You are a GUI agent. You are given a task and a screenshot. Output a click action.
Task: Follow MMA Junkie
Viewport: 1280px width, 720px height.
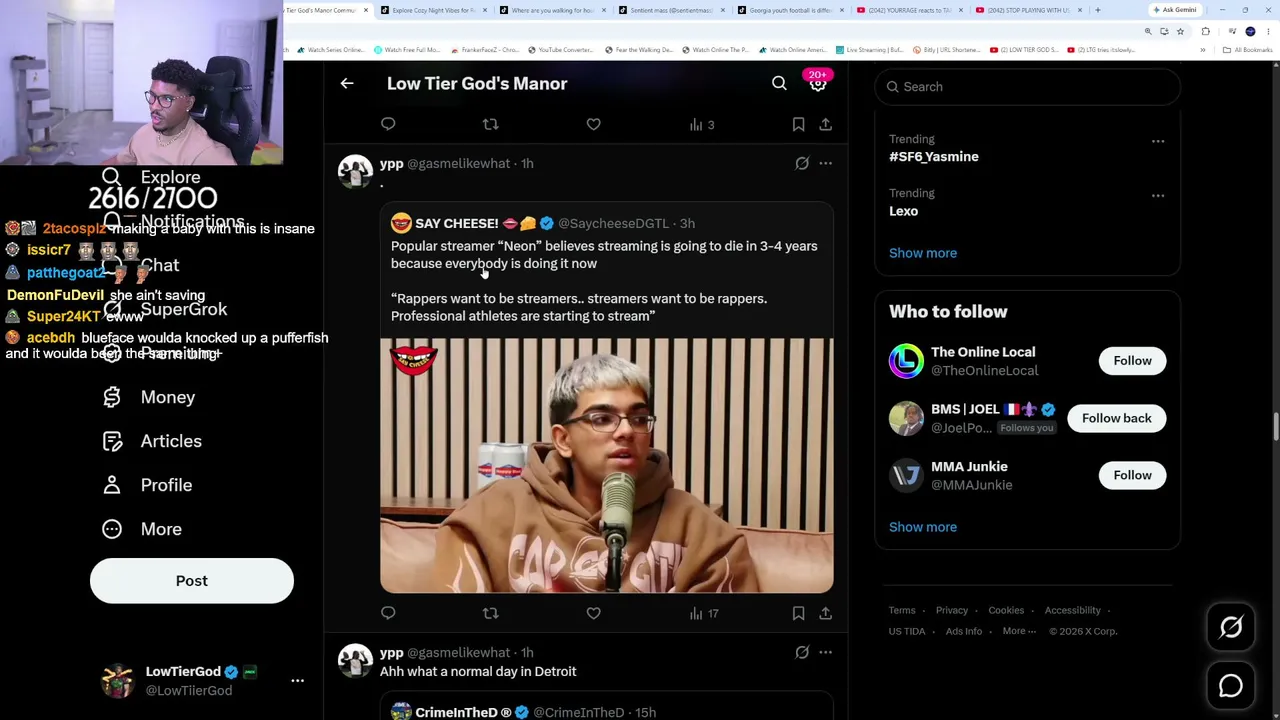[1132, 475]
